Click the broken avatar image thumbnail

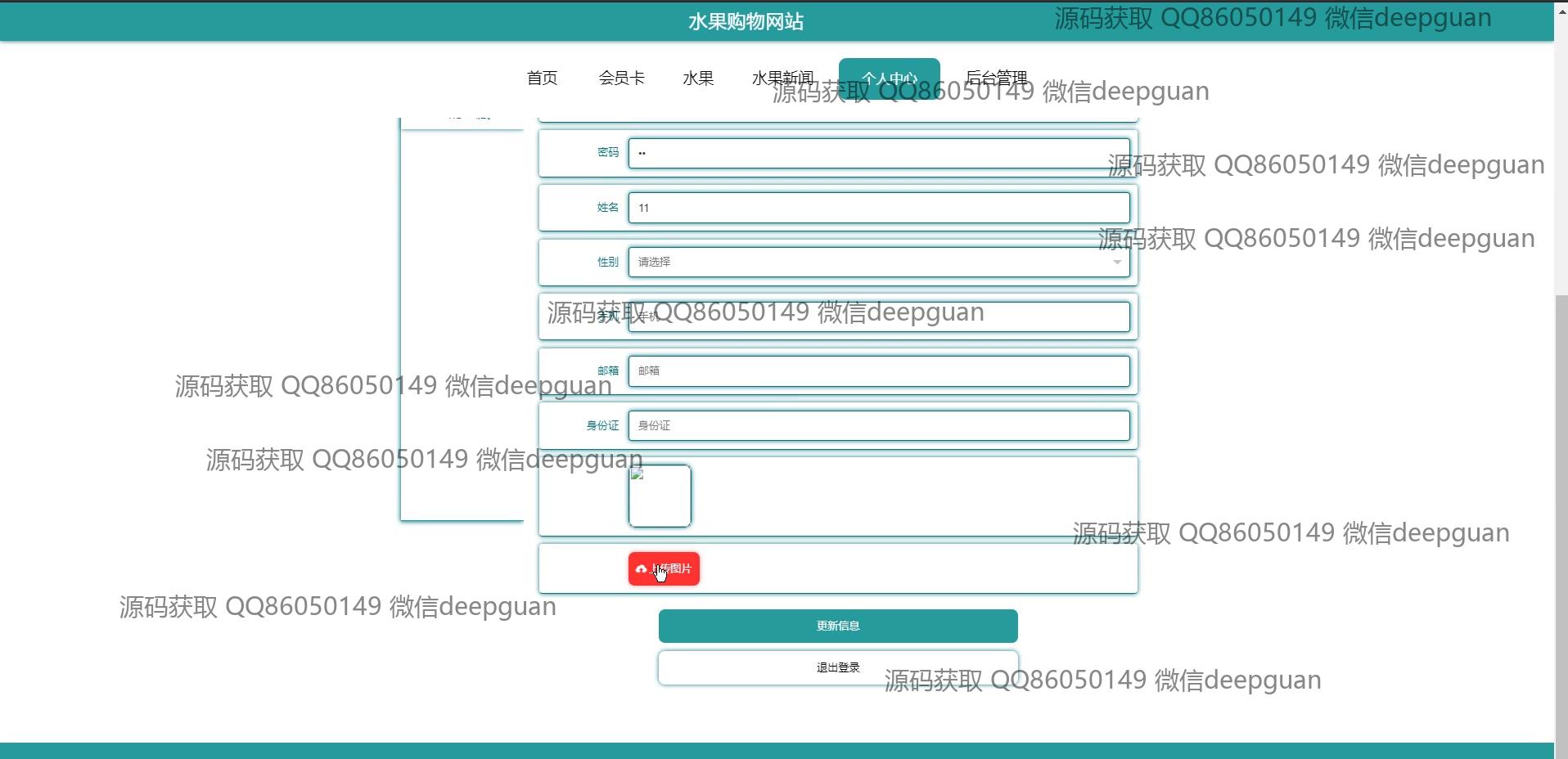(660, 496)
